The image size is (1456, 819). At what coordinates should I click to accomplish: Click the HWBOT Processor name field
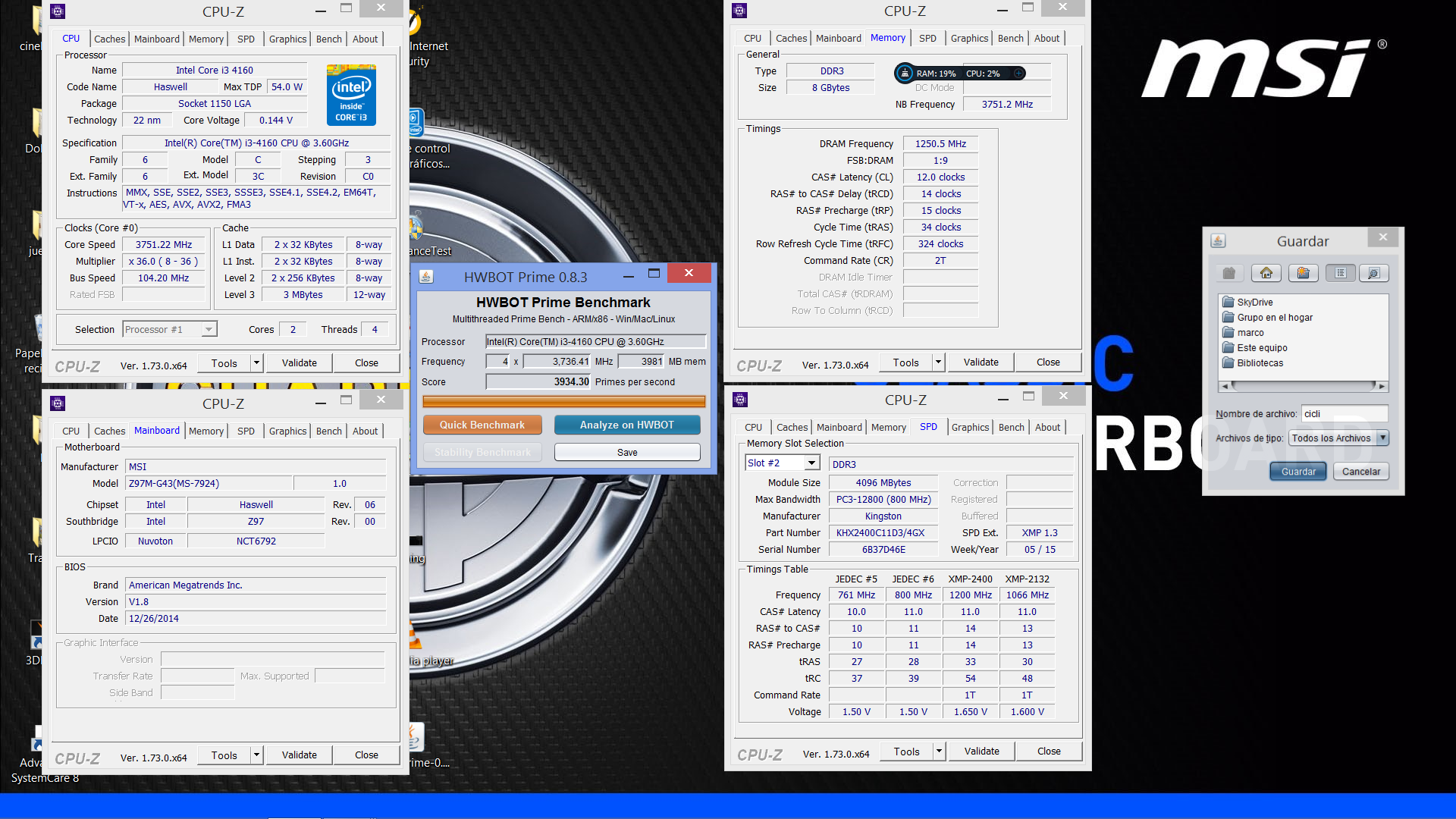(x=595, y=341)
